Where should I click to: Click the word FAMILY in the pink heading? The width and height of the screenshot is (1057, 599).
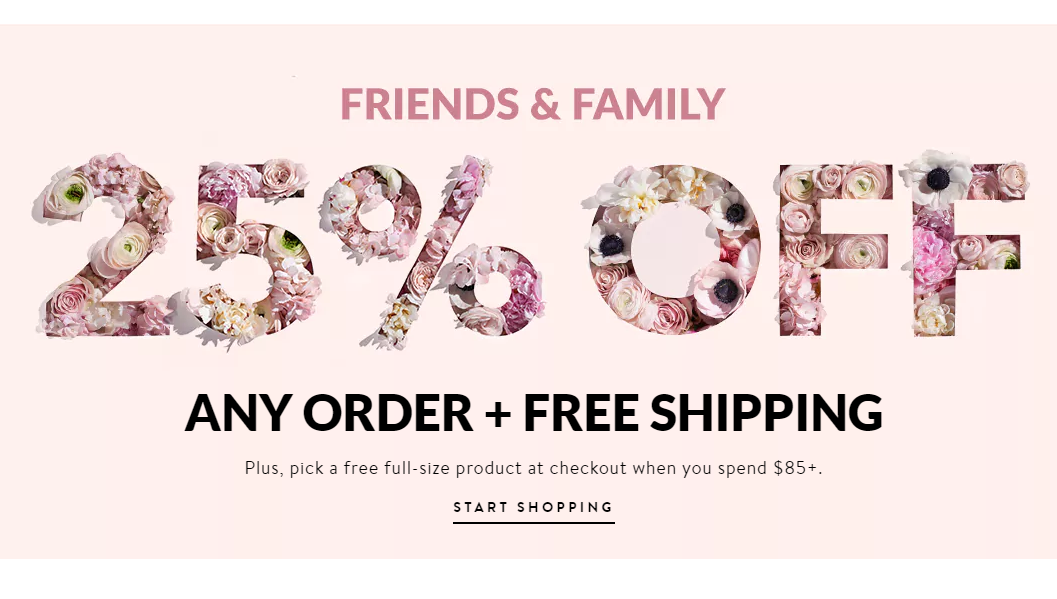coord(648,104)
